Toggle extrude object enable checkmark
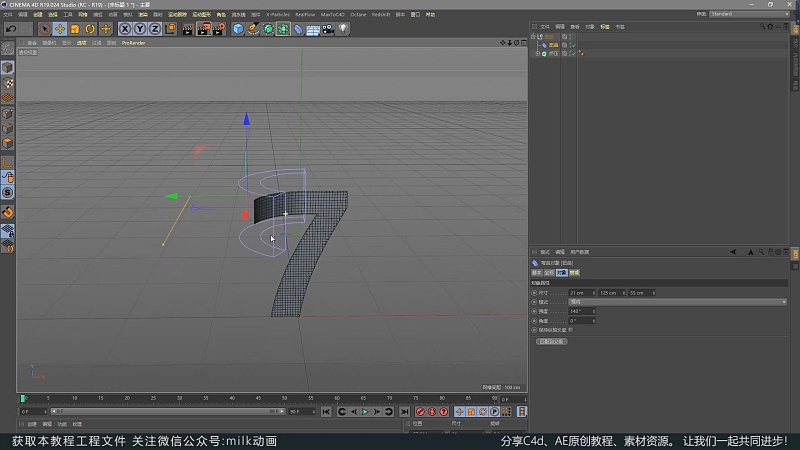The image size is (800, 450). coord(573,54)
